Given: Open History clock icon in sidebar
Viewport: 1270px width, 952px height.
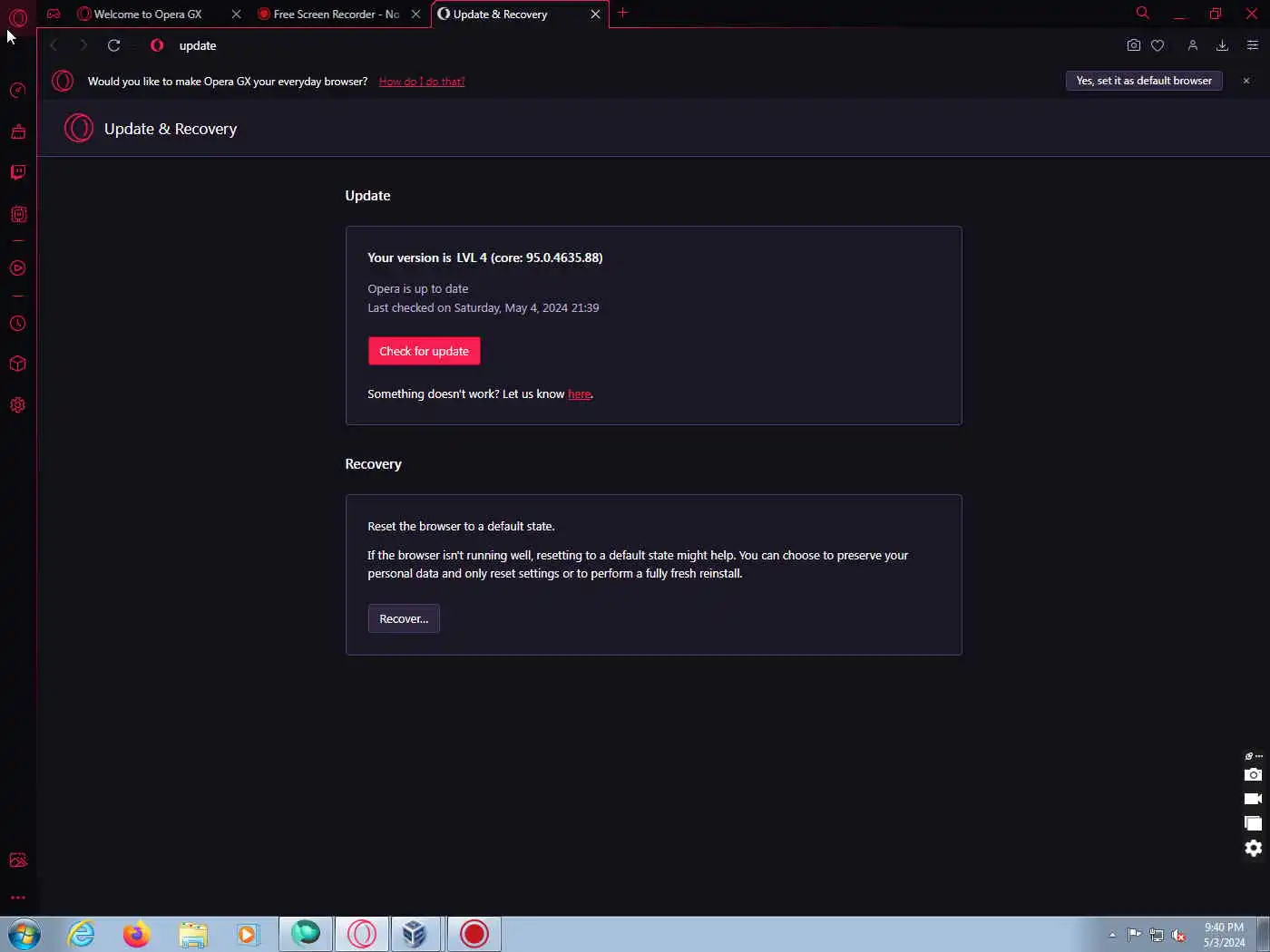Looking at the screenshot, I should [x=18, y=324].
